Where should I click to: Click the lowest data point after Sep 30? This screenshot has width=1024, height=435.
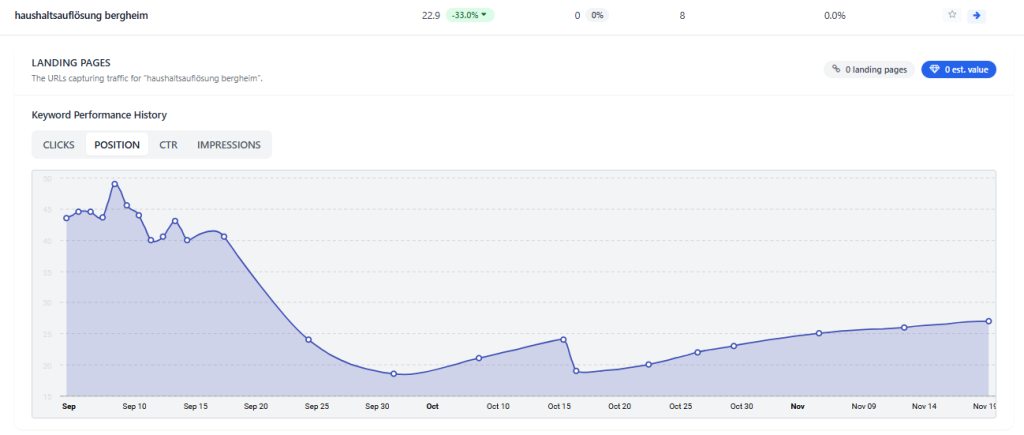click(x=393, y=374)
